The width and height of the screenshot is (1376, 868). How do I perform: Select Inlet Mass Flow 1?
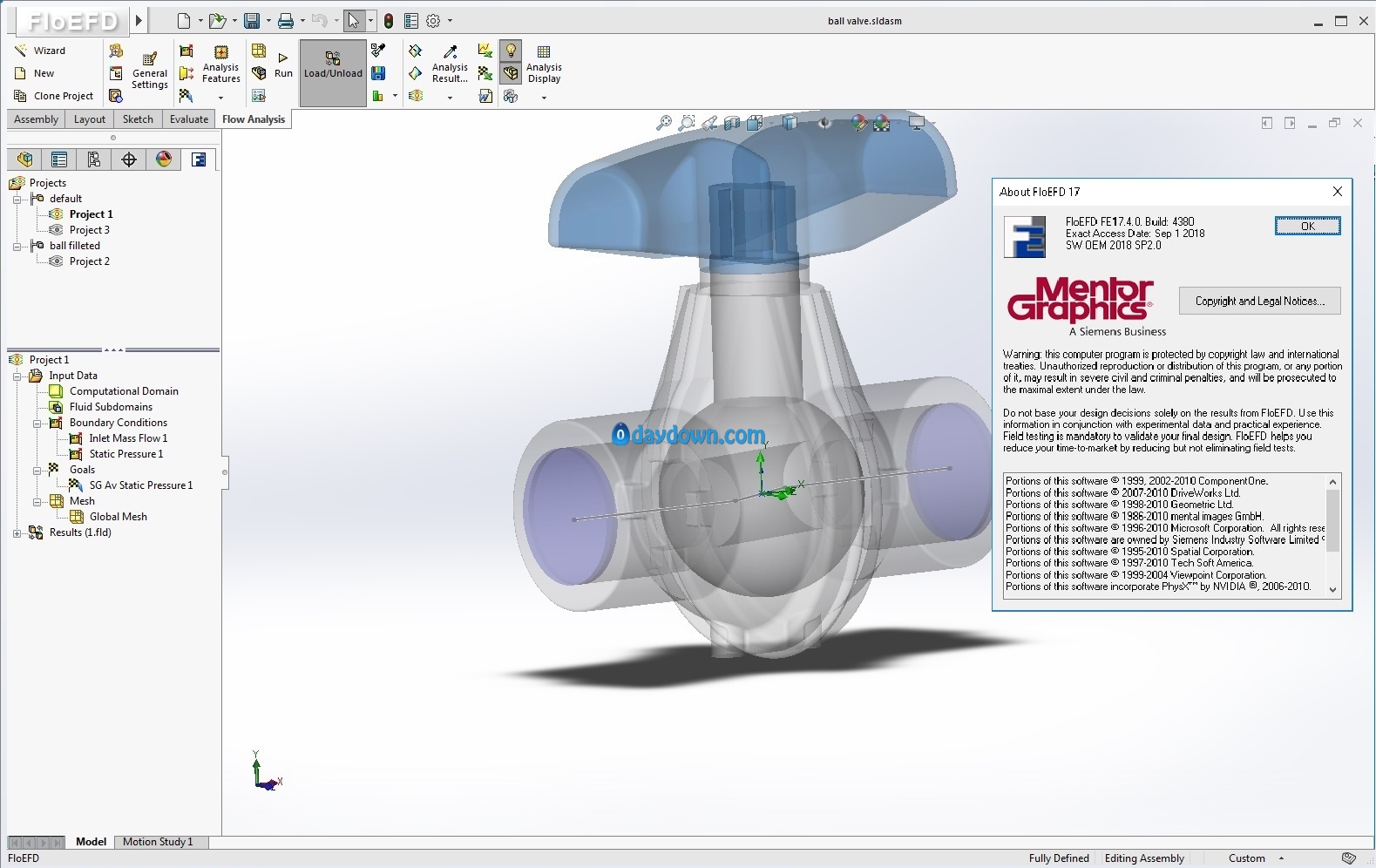click(128, 438)
